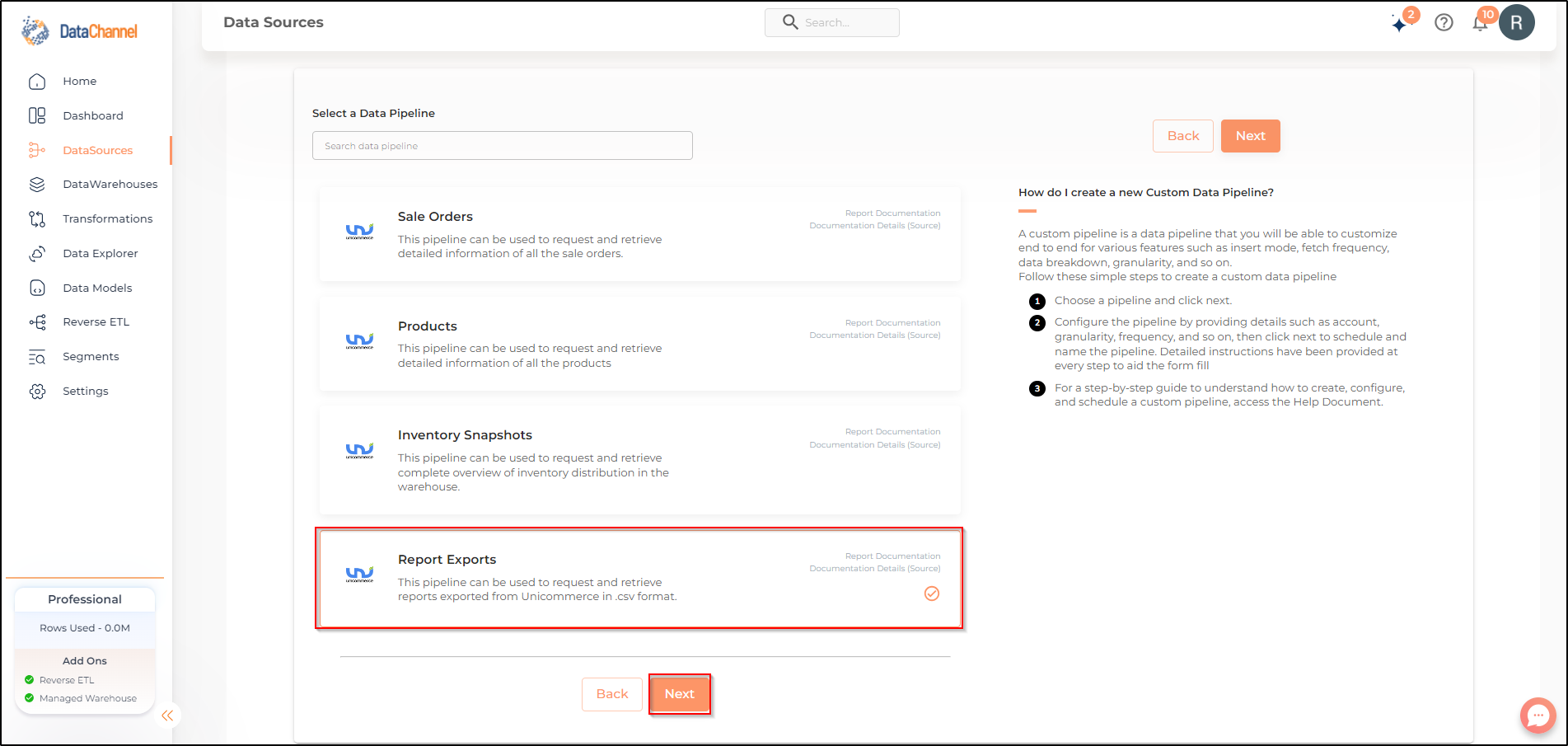The width and height of the screenshot is (1568, 746).
Task: Click the Unicommerce logo on Report Exports
Action: [359, 575]
